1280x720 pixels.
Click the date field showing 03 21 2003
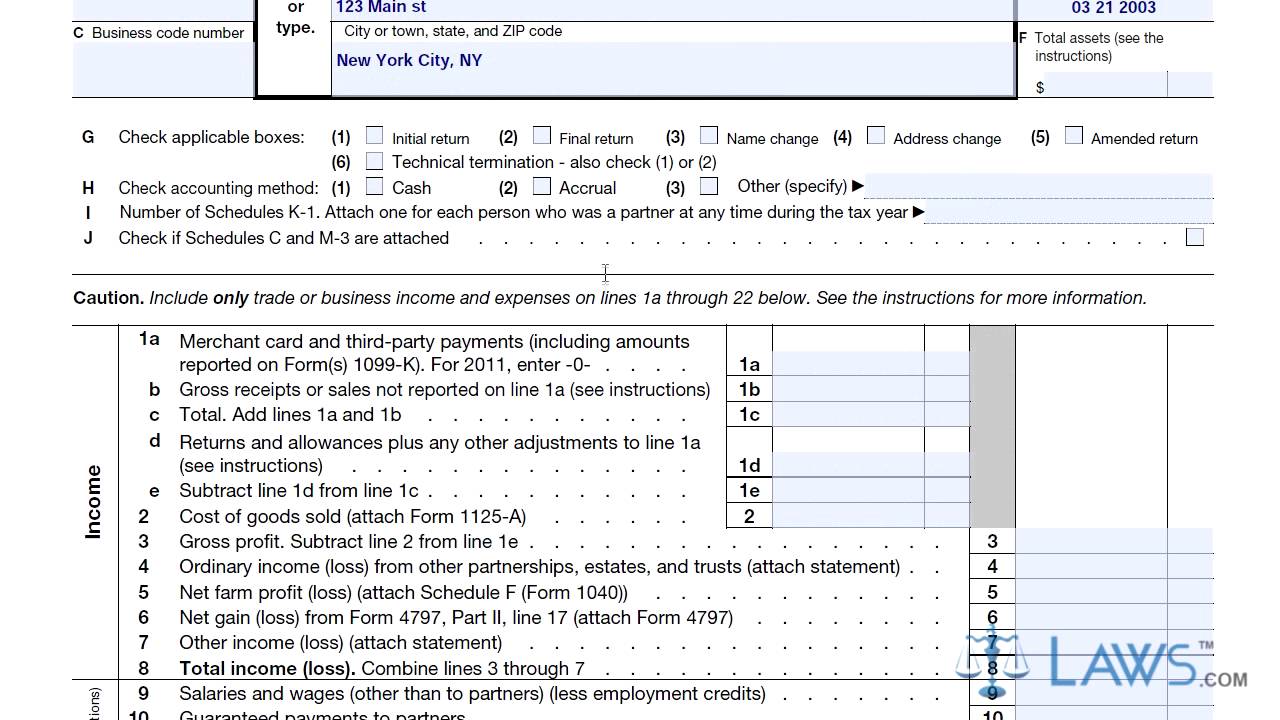click(x=1114, y=8)
